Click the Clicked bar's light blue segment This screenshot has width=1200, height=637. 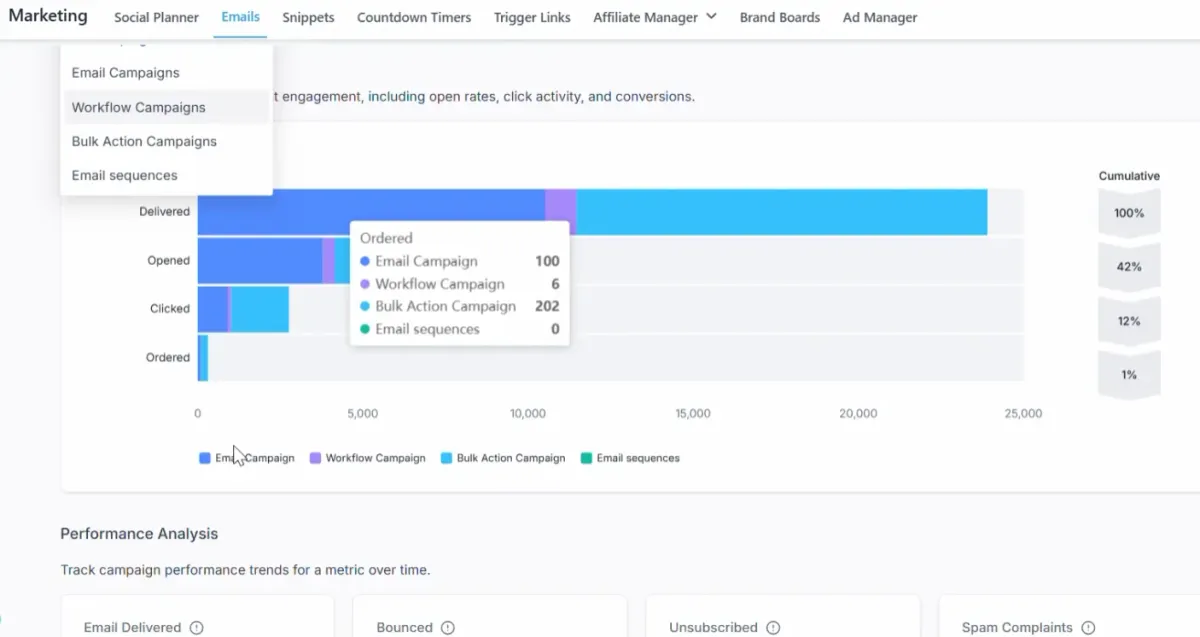pyautogui.click(x=260, y=309)
